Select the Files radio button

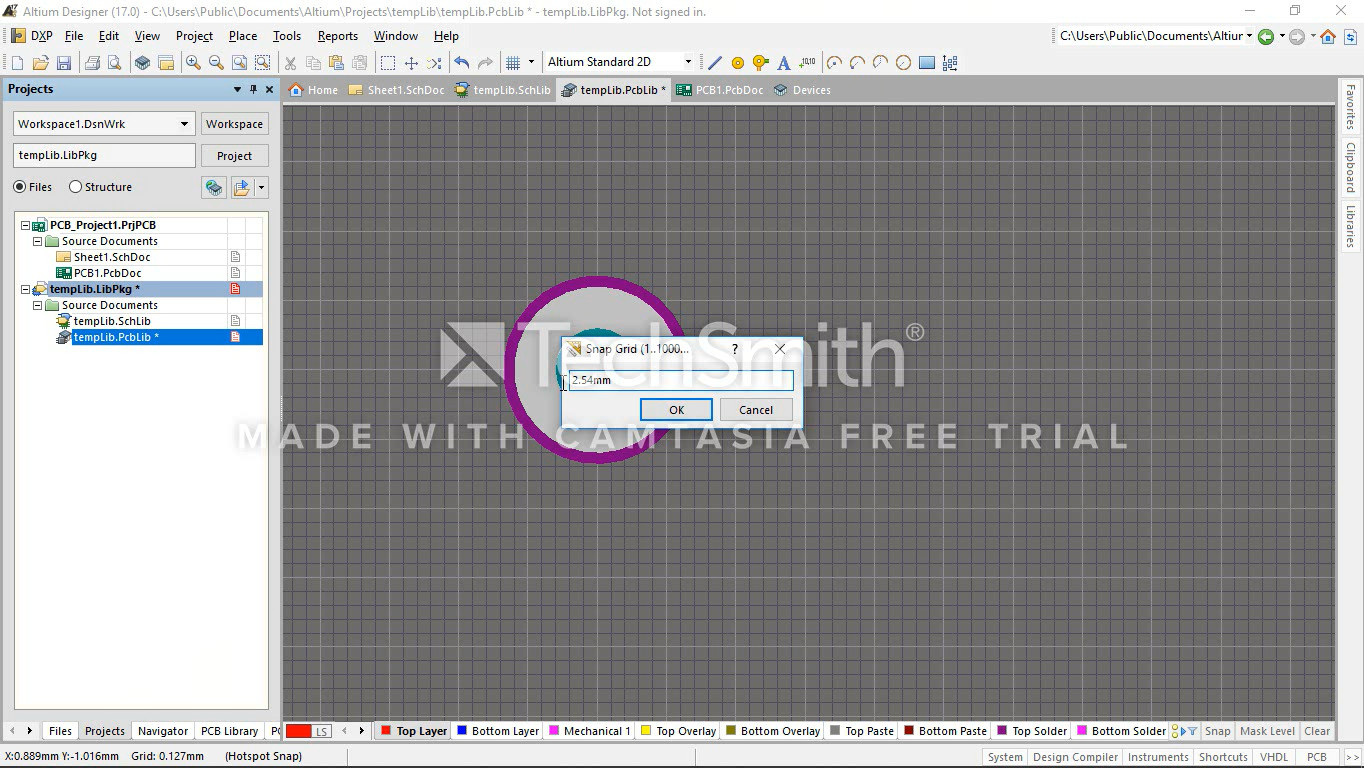coord(20,187)
